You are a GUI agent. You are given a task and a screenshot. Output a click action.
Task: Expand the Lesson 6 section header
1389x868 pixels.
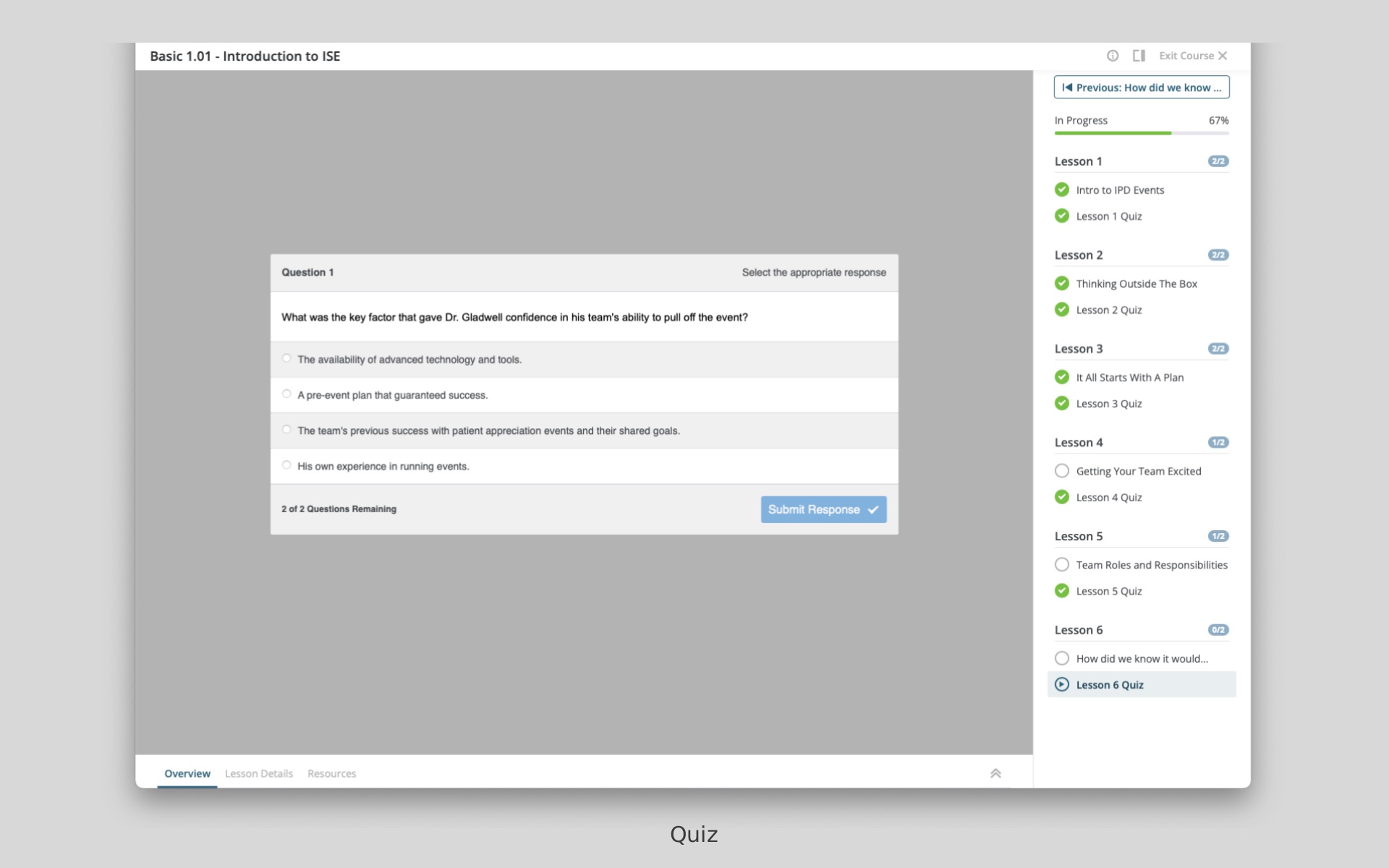point(1078,630)
